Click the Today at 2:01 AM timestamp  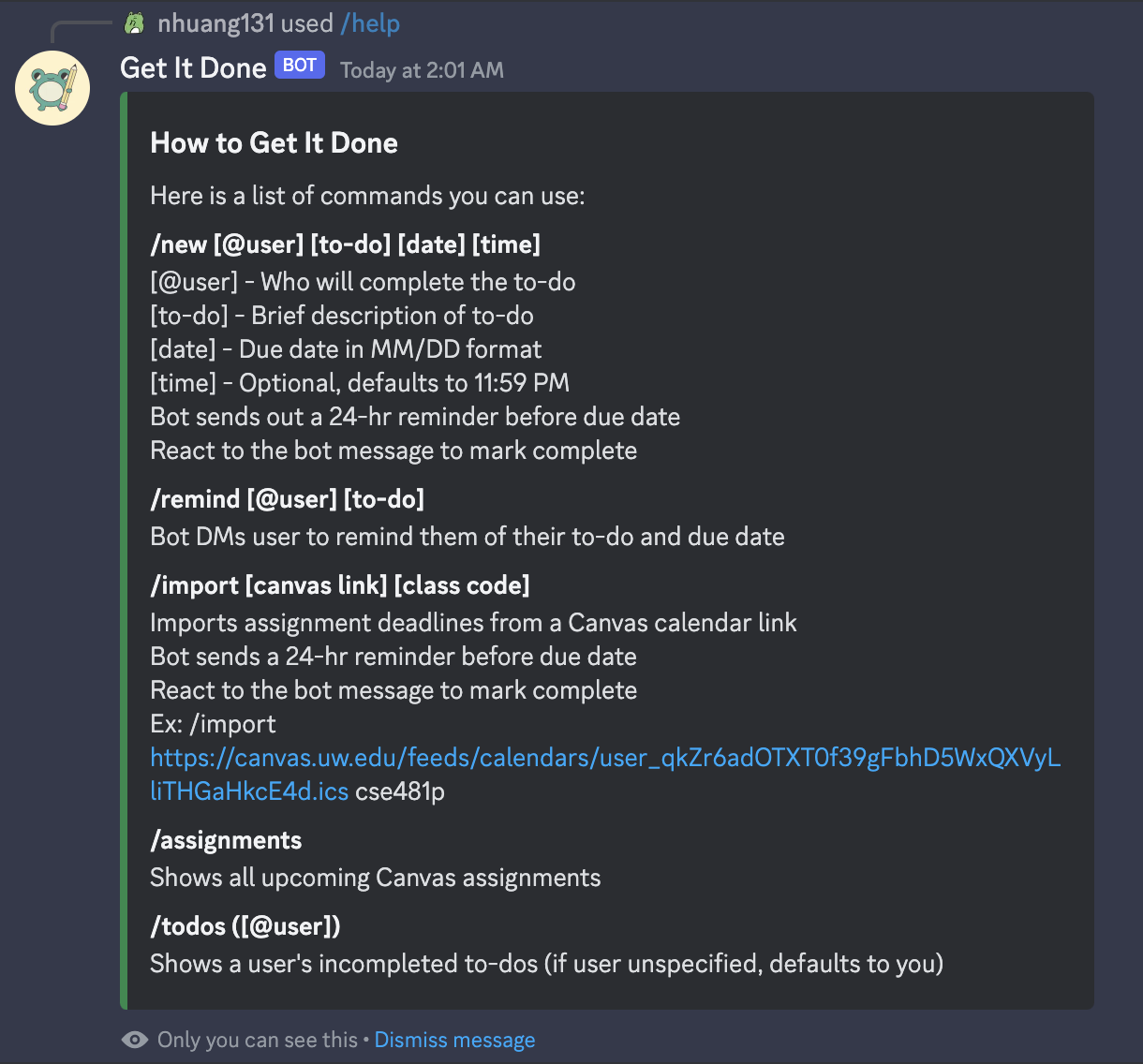422,70
